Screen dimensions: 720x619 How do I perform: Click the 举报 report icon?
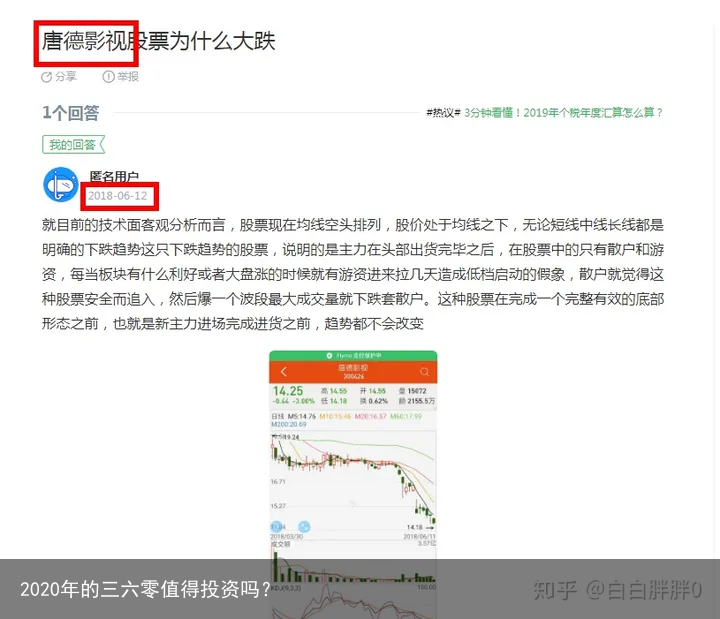pos(108,77)
